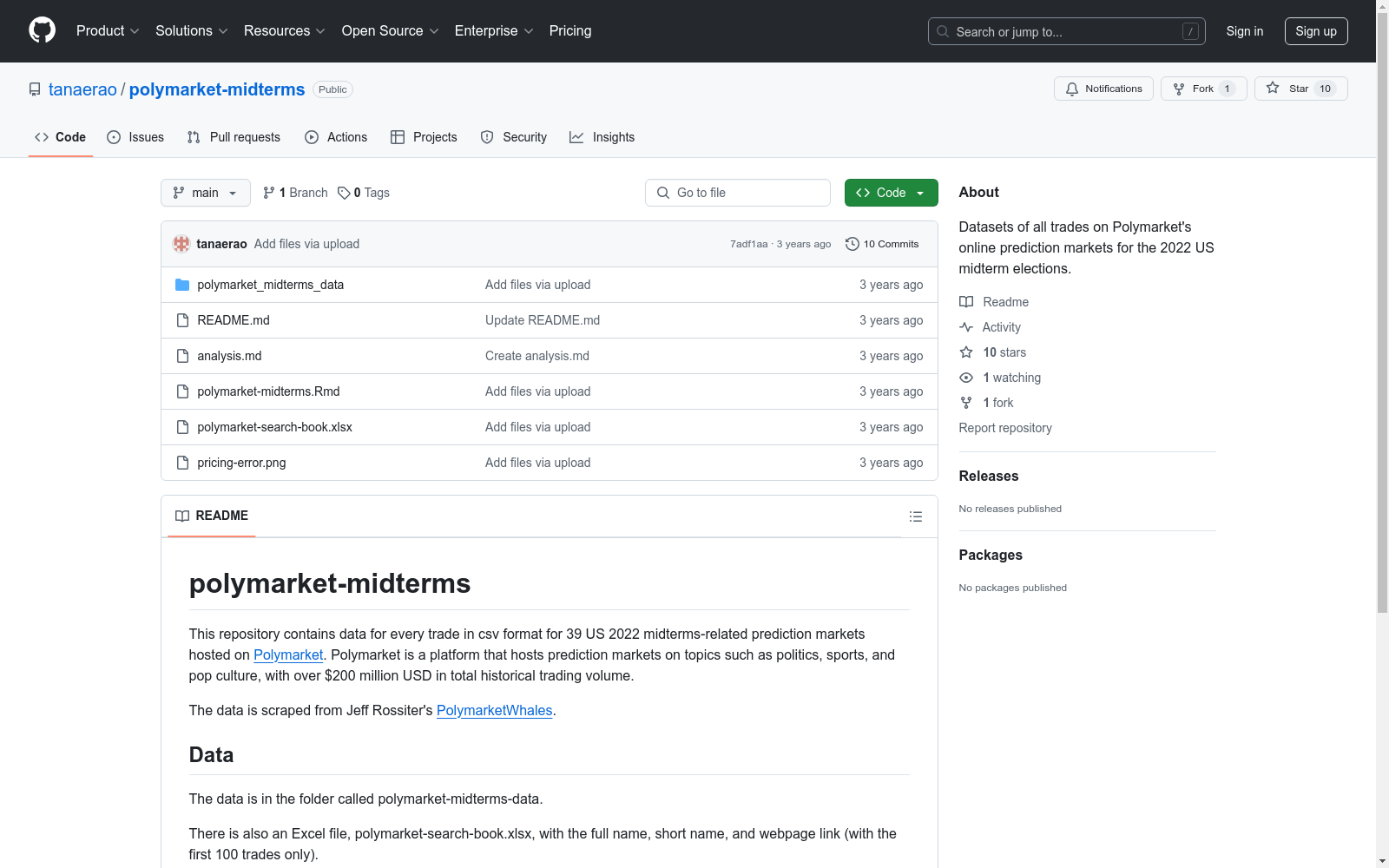View the 1 watching link
The image size is (1389, 868).
pyautogui.click(x=1000, y=378)
